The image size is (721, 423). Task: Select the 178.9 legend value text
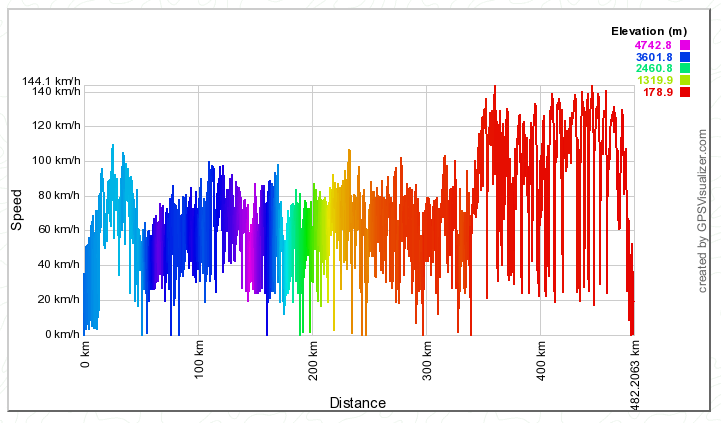point(656,93)
